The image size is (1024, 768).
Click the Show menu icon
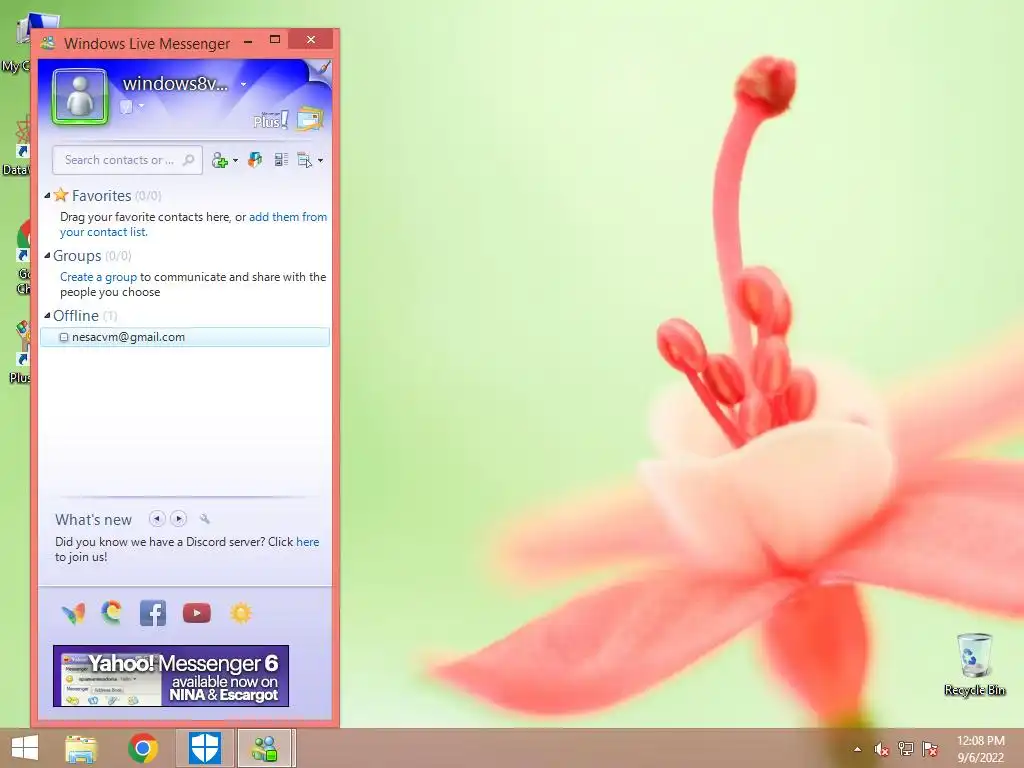(305, 160)
